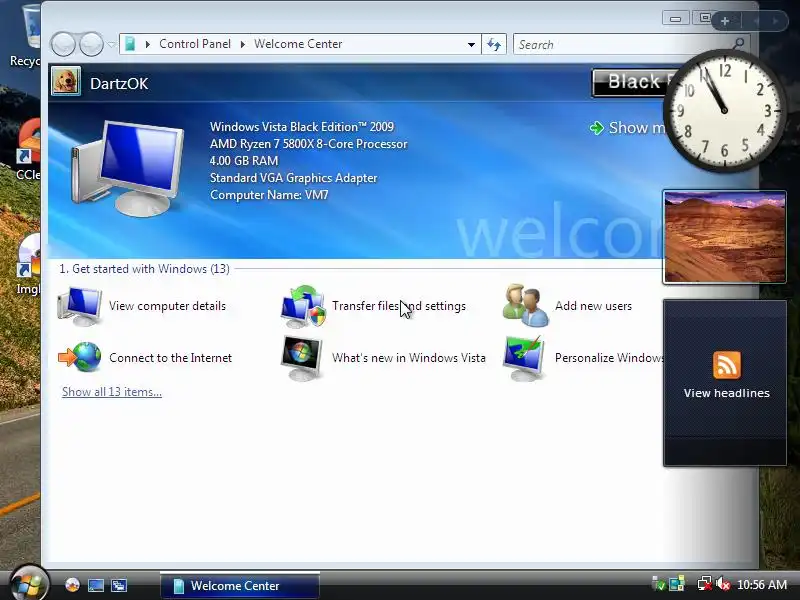Click the Black Edition banner button

633,82
